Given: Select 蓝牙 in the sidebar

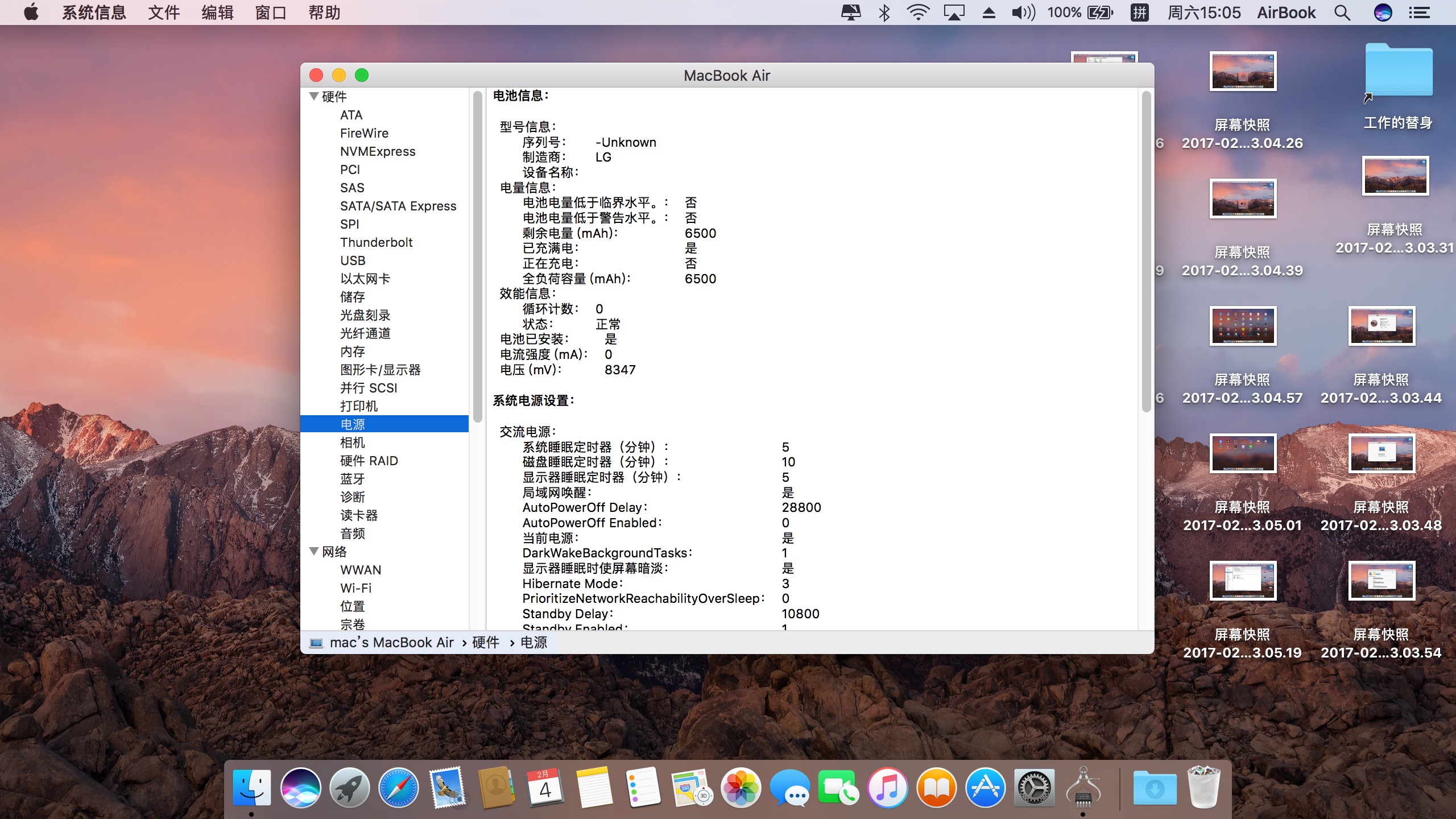Looking at the screenshot, I should point(352,479).
